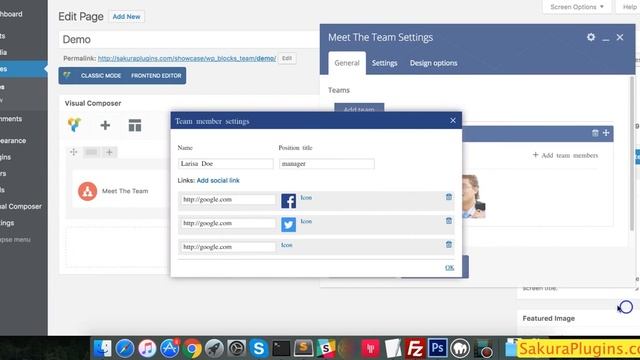Delete the Twitter social link row

point(449,220)
